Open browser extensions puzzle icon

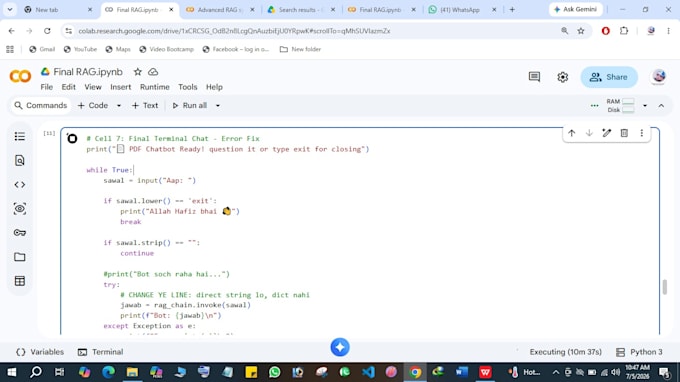(624, 31)
